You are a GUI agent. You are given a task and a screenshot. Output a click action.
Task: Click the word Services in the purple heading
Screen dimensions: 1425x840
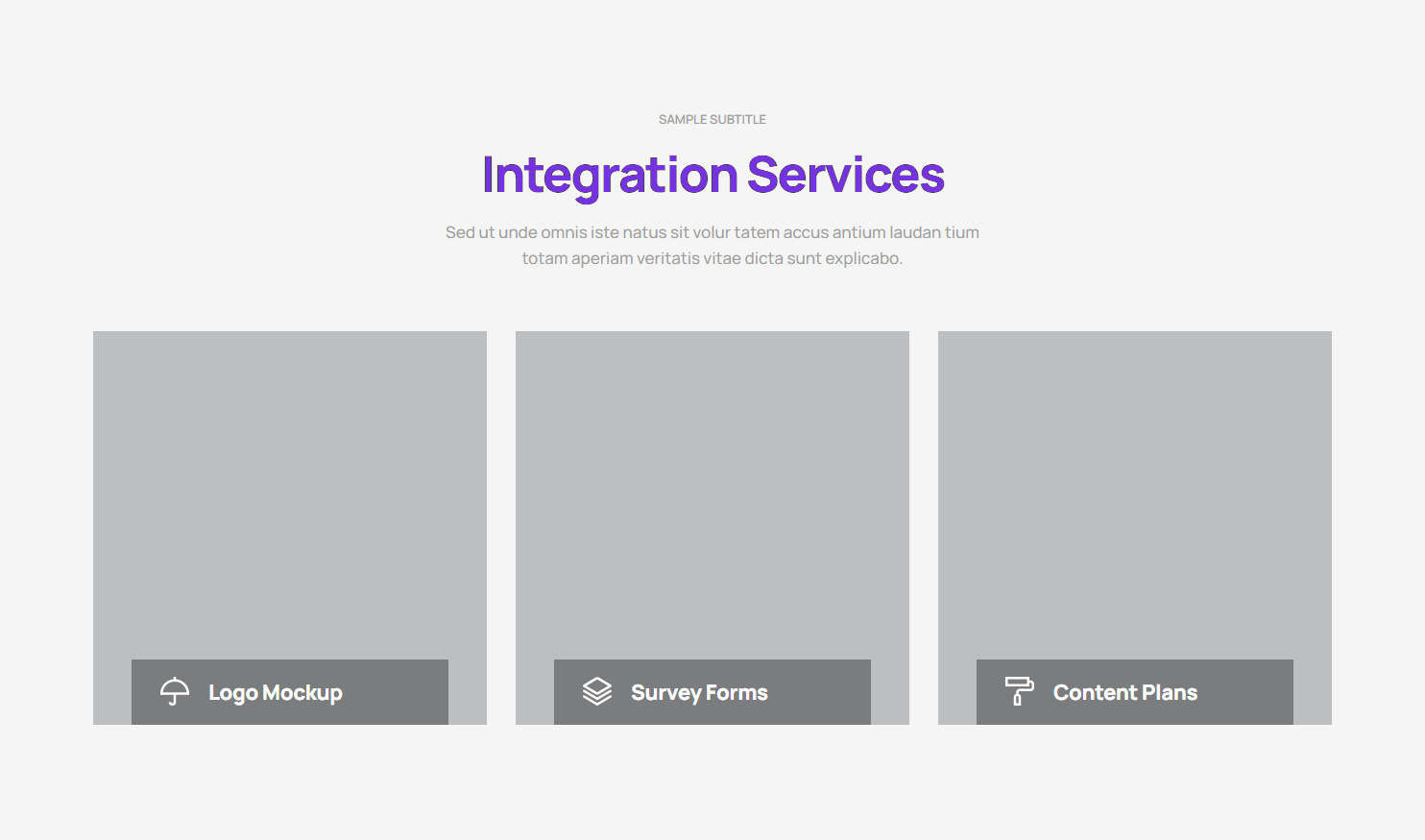pyautogui.click(x=845, y=176)
